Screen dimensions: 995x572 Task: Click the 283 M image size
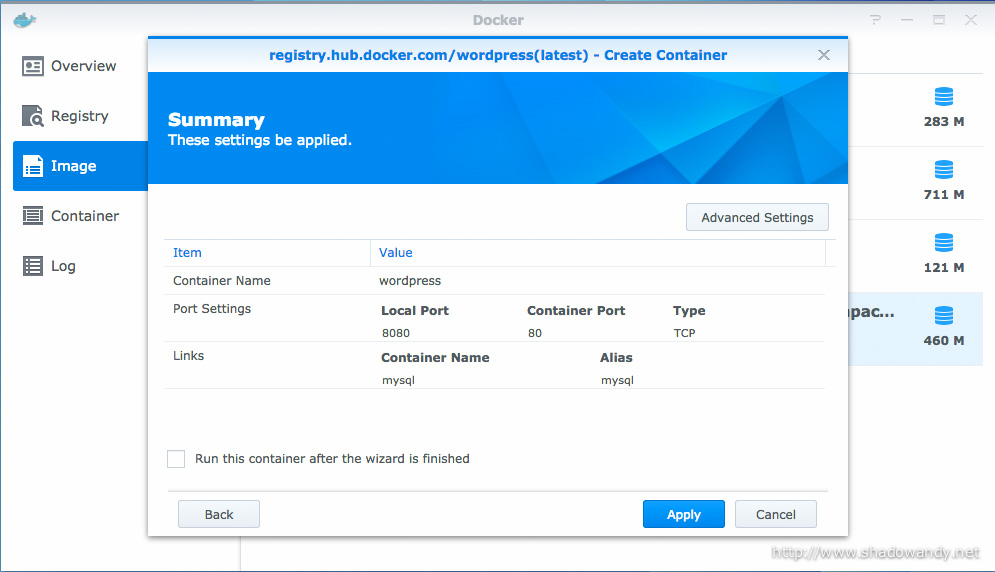(944, 121)
